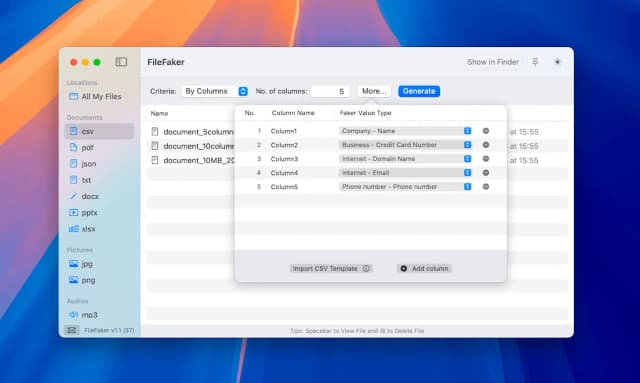Remove Column1 using its minus icon
640x383 pixels.
pos(486,131)
